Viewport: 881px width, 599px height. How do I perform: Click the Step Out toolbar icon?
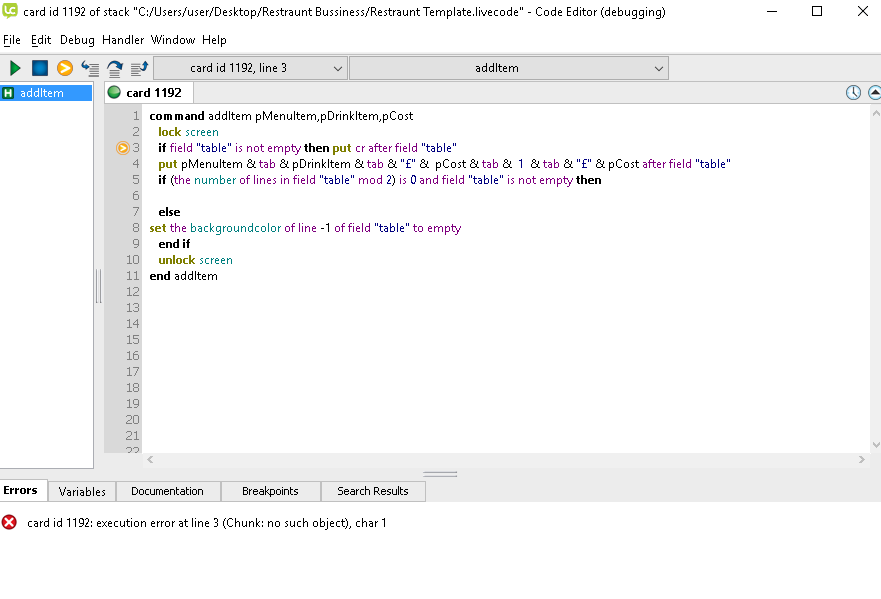[139, 68]
